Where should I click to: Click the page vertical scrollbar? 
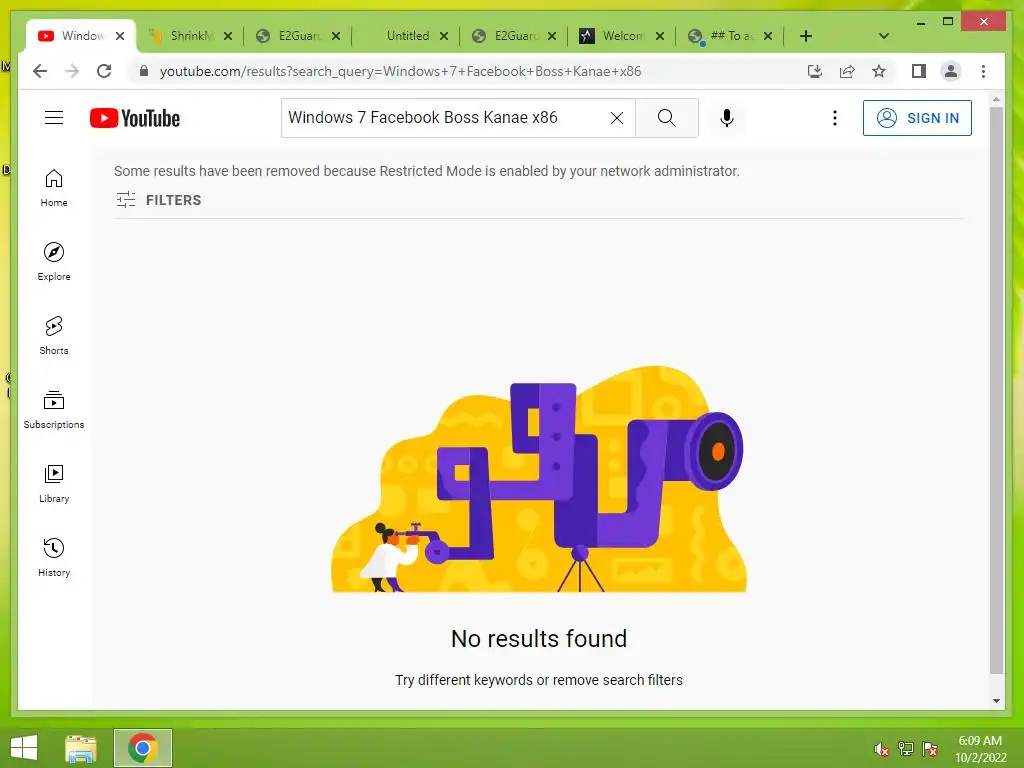pos(996,390)
